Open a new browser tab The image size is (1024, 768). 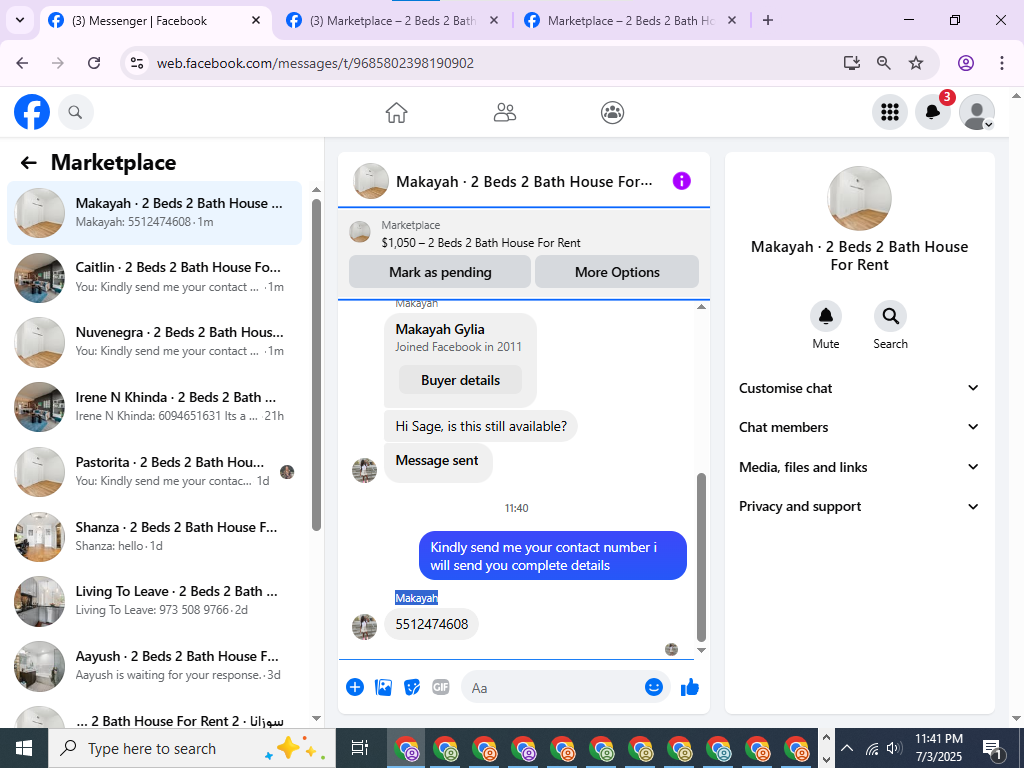click(768, 20)
